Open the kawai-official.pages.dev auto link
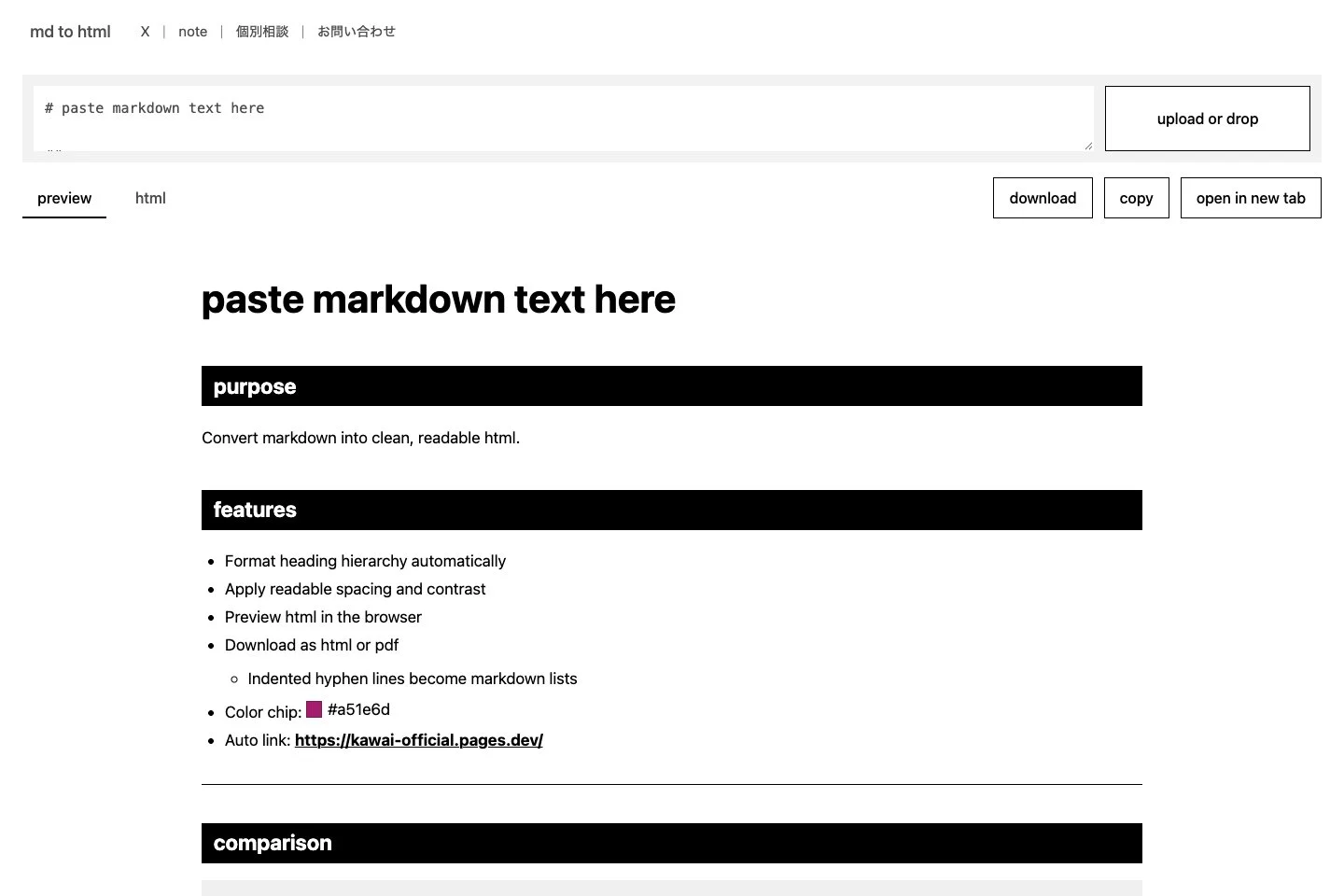This screenshot has width=1344, height=896. [x=418, y=740]
